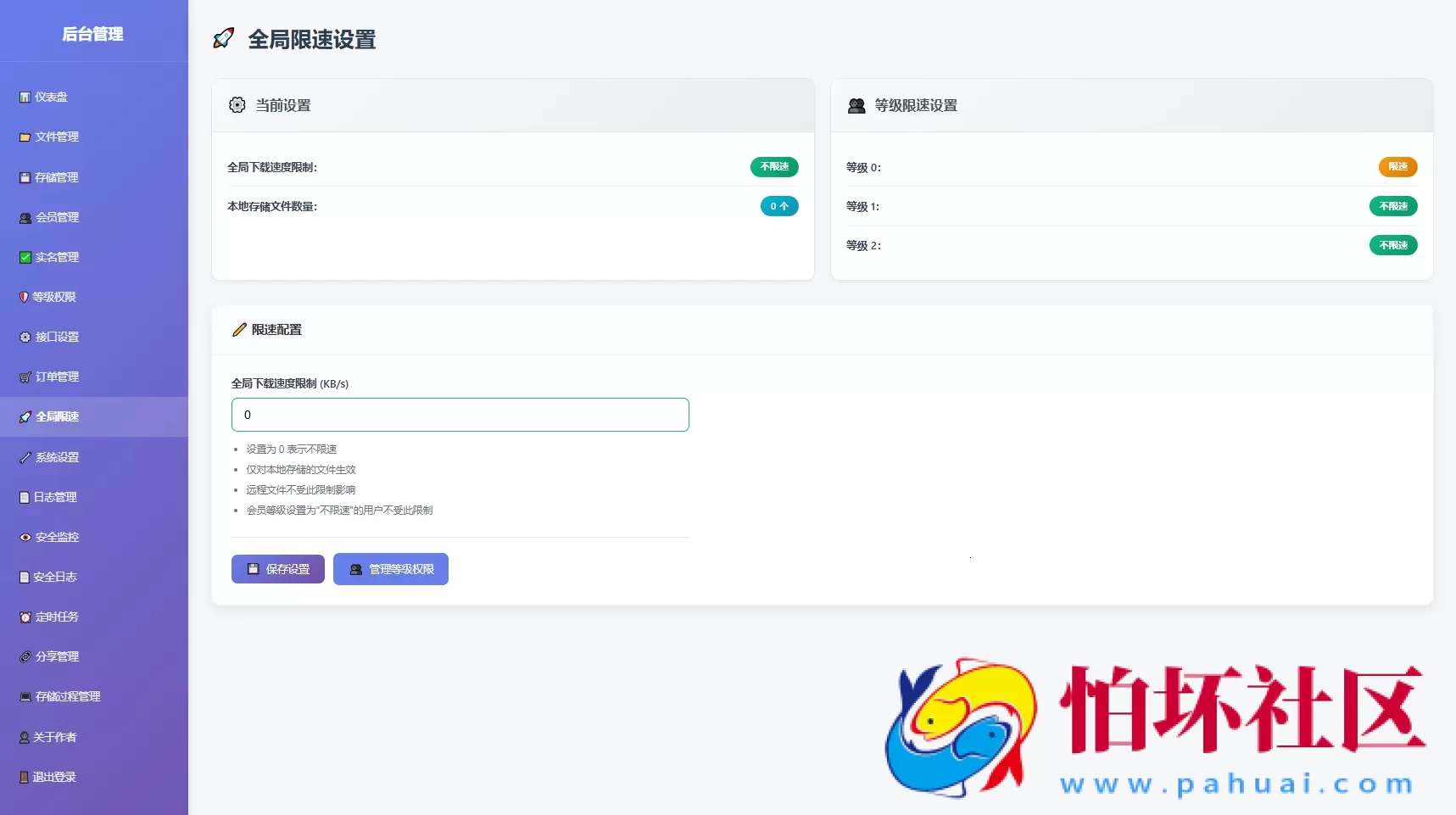Click the 保存设置 save button

(277, 569)
